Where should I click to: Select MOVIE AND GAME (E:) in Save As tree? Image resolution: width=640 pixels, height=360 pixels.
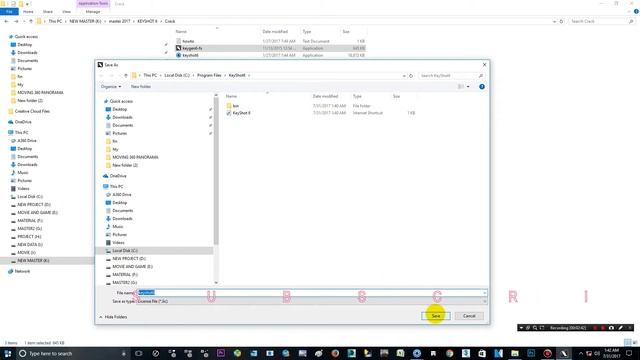click(132, 267)
